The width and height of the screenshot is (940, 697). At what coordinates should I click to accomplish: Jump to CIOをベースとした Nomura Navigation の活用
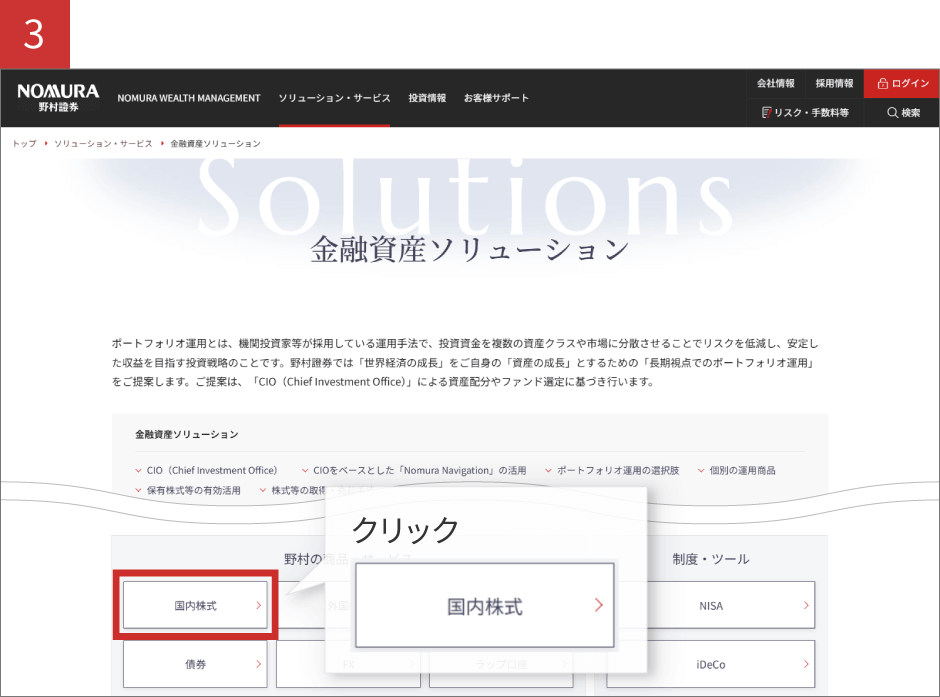(414, 470)
